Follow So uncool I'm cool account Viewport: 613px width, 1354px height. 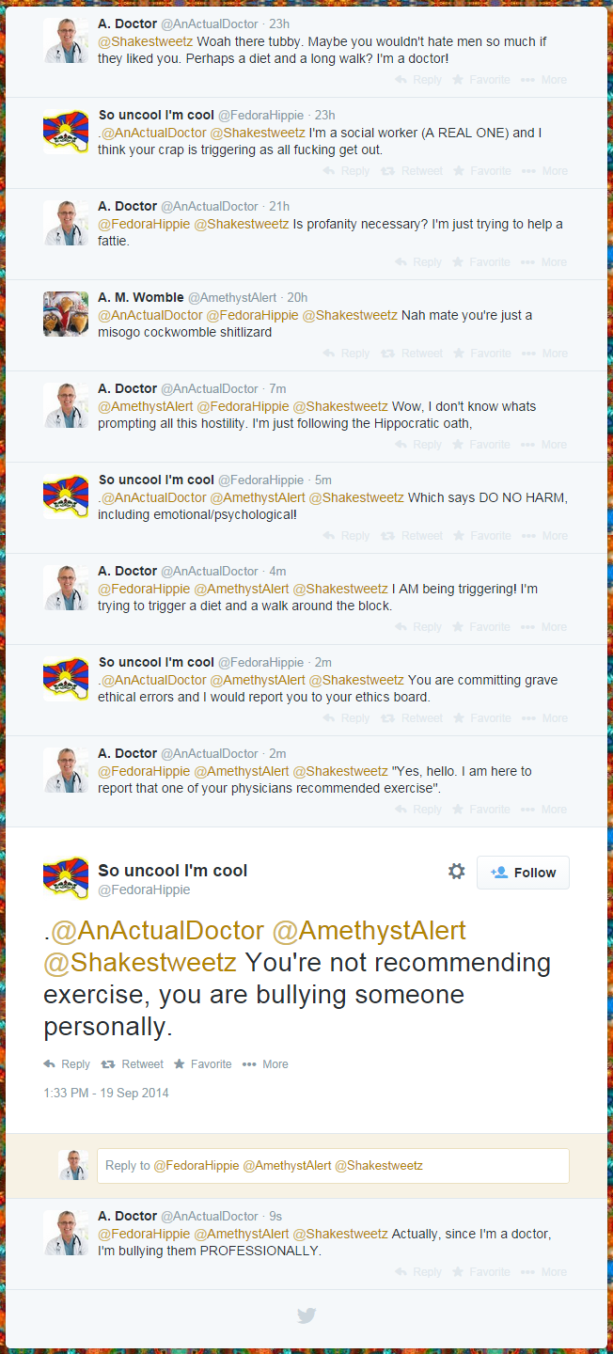(x=523, y=873)
